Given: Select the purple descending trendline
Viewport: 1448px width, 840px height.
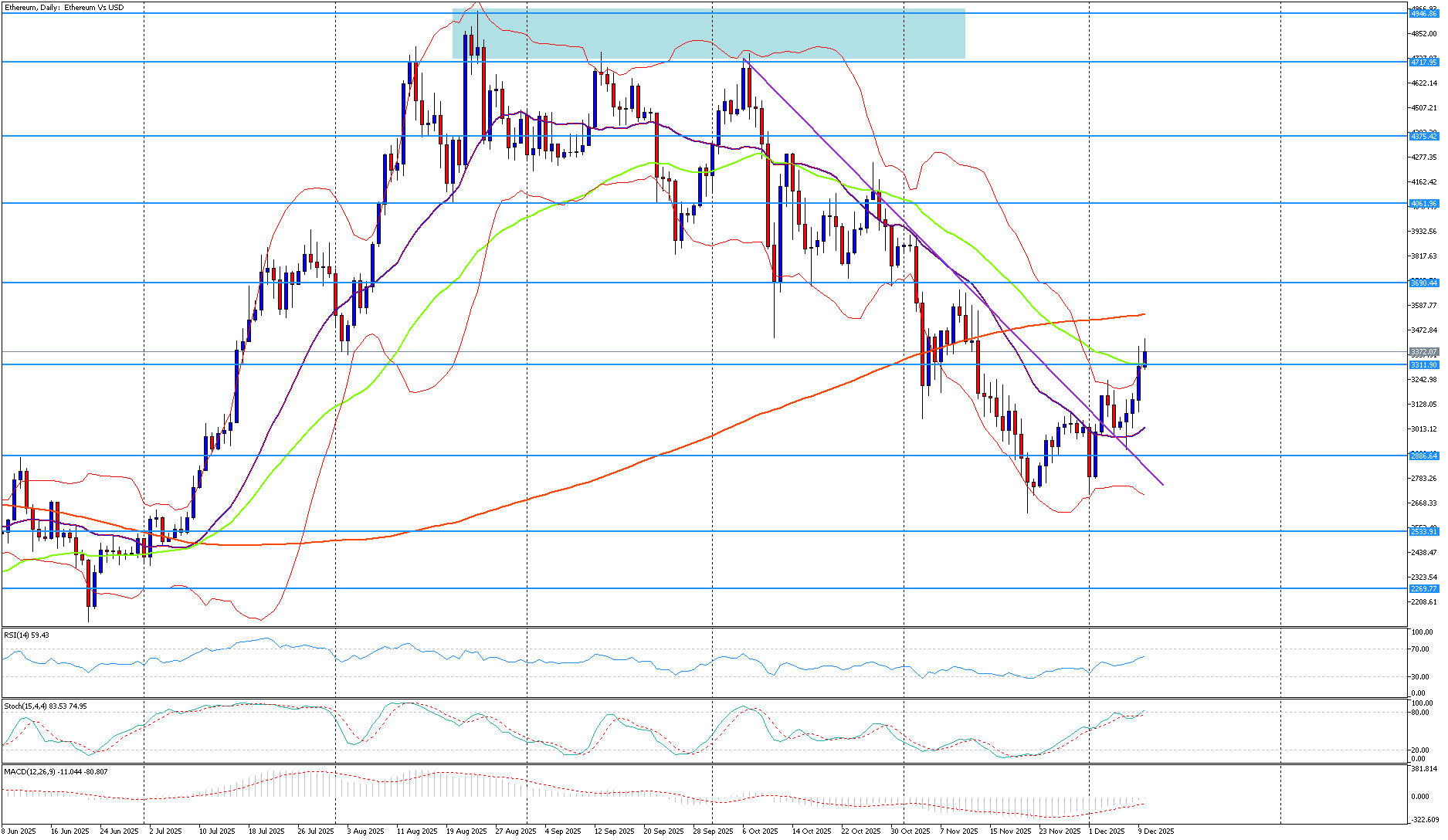Looking at the screenshot, I should [952, 272].
